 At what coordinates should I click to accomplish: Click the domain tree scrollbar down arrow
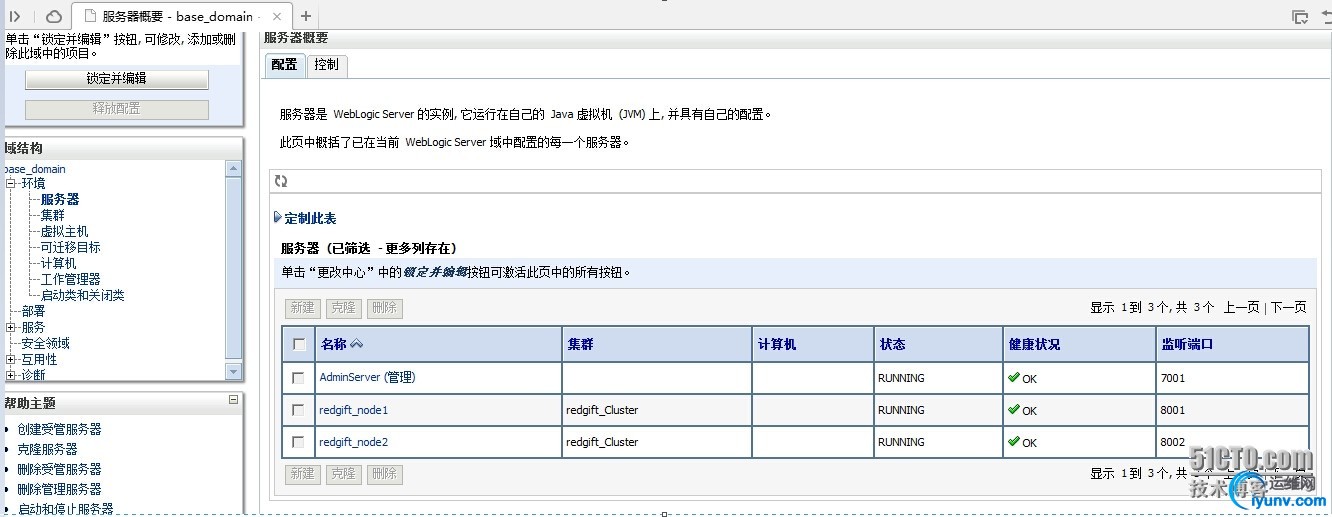point(234,372)
